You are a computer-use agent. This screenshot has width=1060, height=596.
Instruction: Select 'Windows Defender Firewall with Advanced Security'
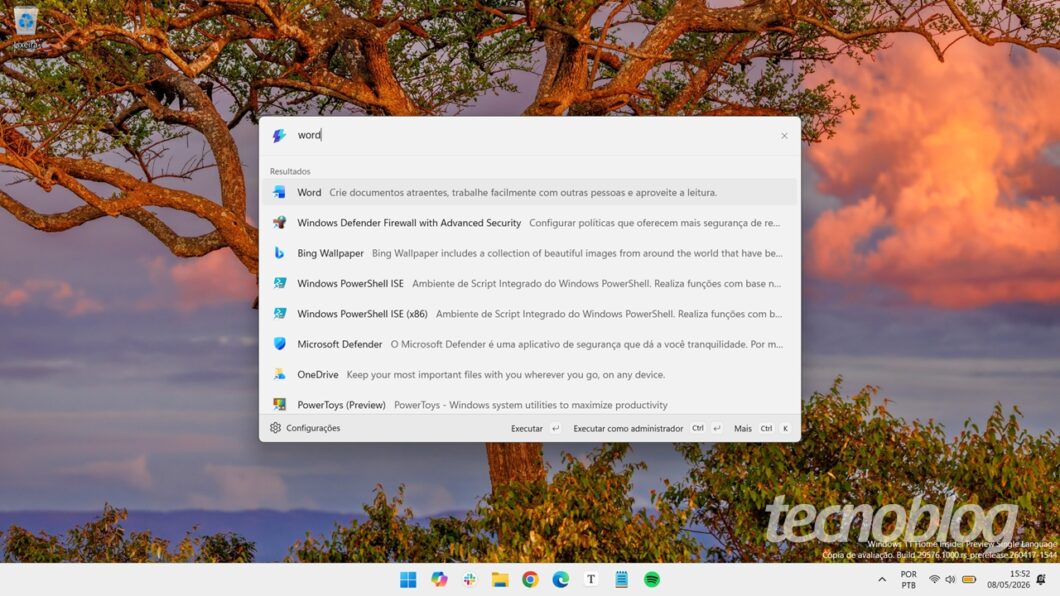(409, 223)
